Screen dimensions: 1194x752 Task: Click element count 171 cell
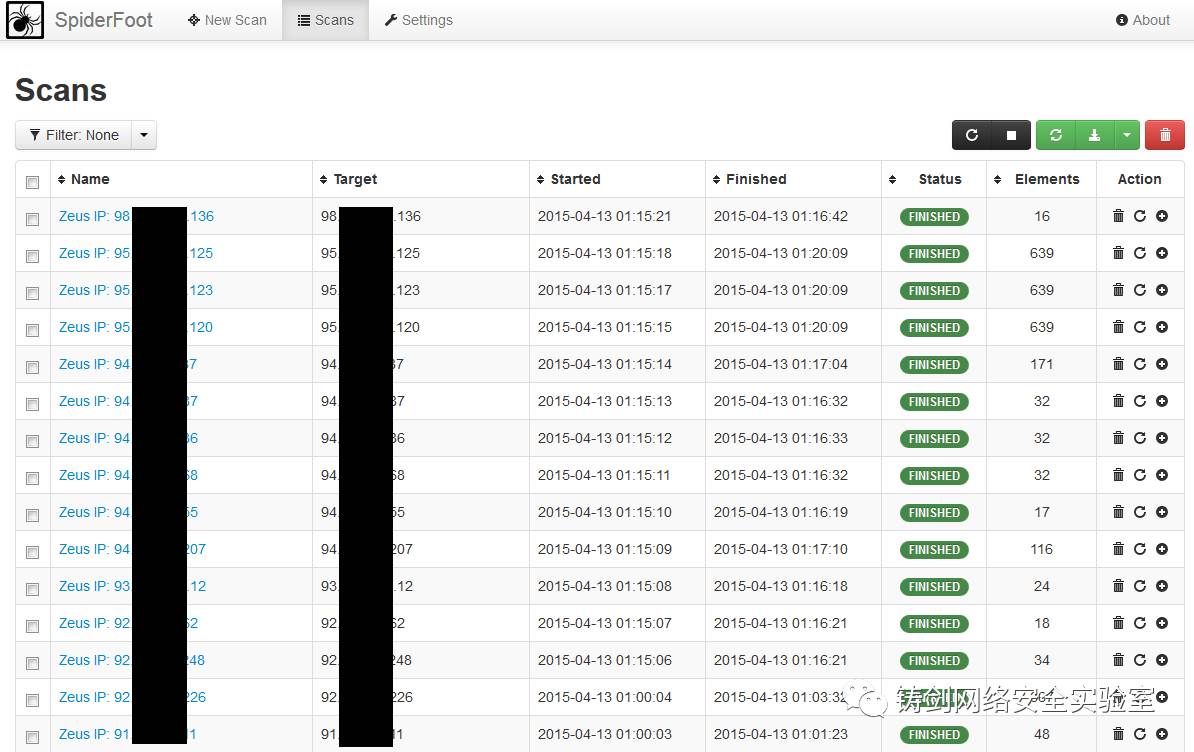point(1042,364)
